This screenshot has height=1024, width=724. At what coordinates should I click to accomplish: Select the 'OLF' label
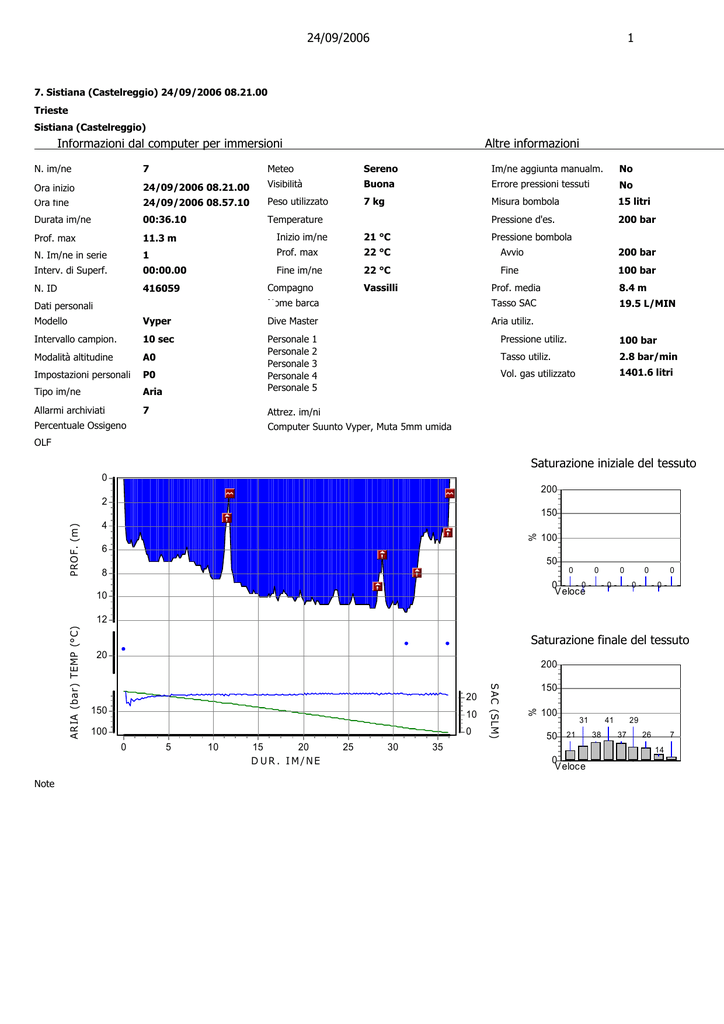pyautogui.click(x=42, y=443)
